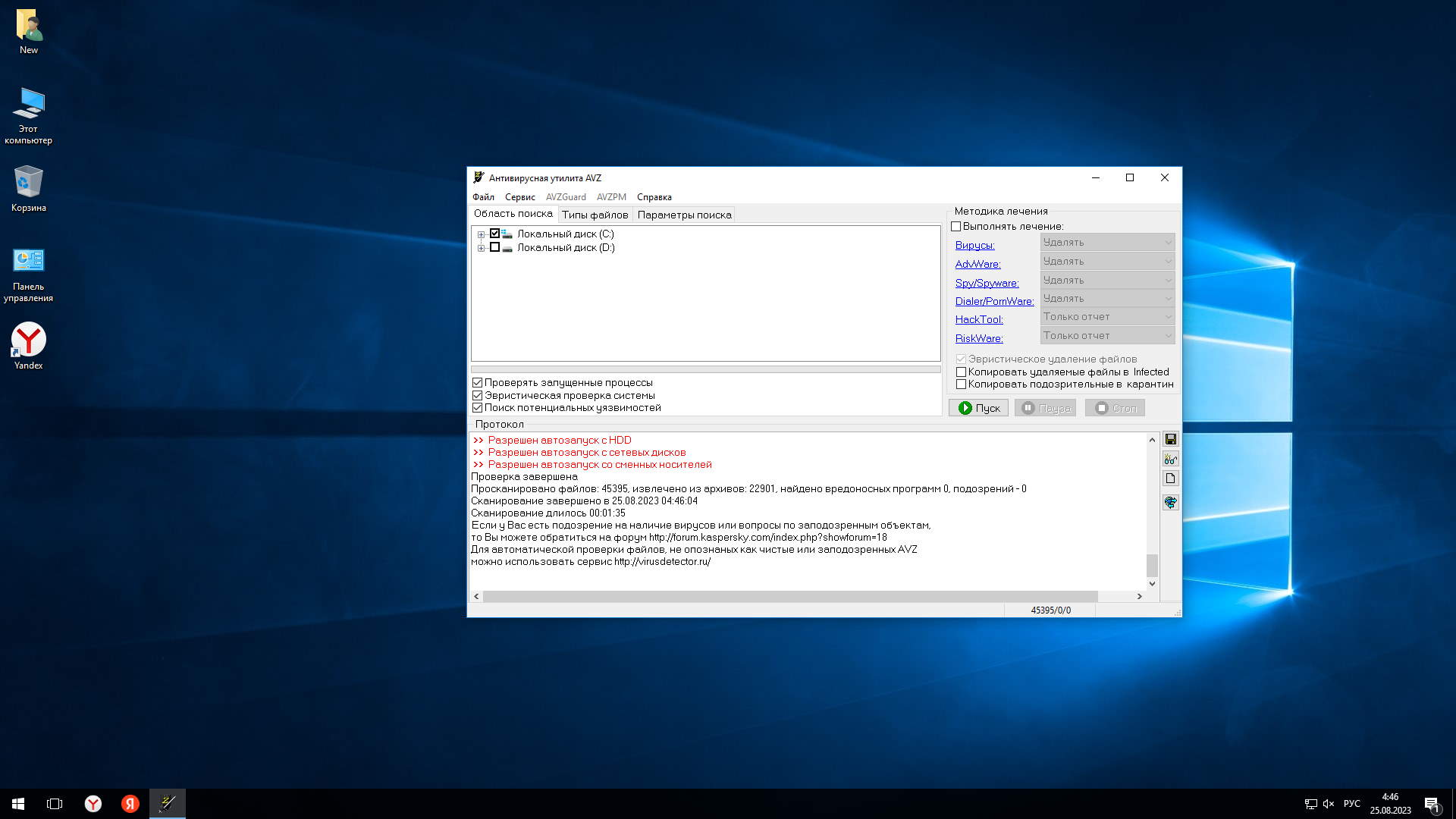Click the glasses icon beside the protocol
Viewport: 1456px width, 819px height.
[1170, 459]
